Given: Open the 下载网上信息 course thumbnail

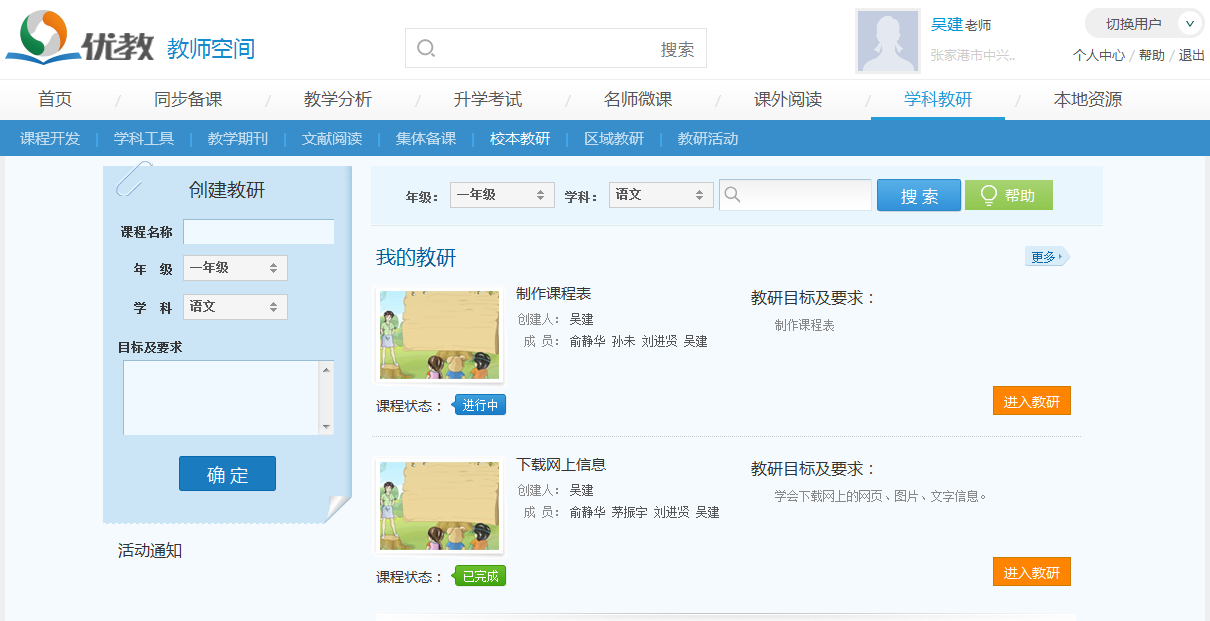Looking at the screenshot, I should 439,506.
